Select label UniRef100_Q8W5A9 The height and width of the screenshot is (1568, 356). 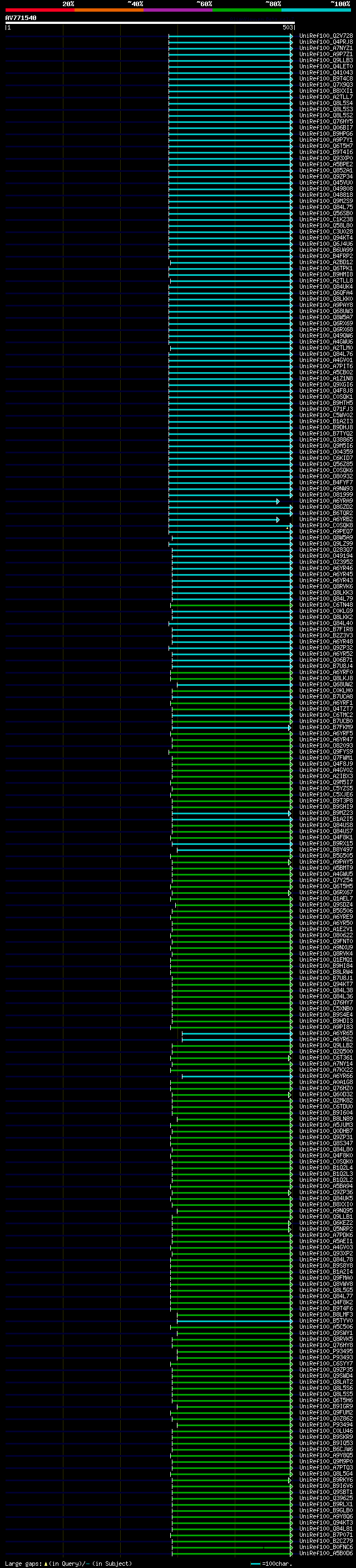pyautogui.click(x=325, y=537)
